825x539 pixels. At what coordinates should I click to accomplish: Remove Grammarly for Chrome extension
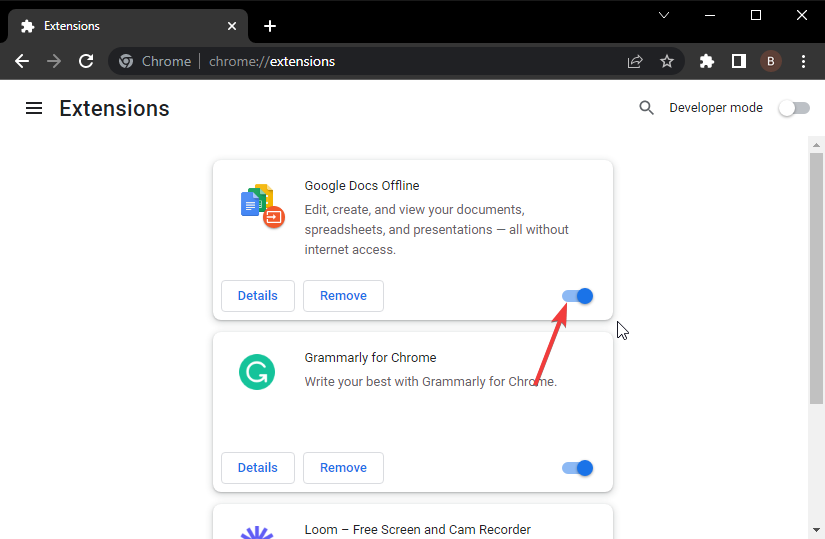click(x=343, y=468)
